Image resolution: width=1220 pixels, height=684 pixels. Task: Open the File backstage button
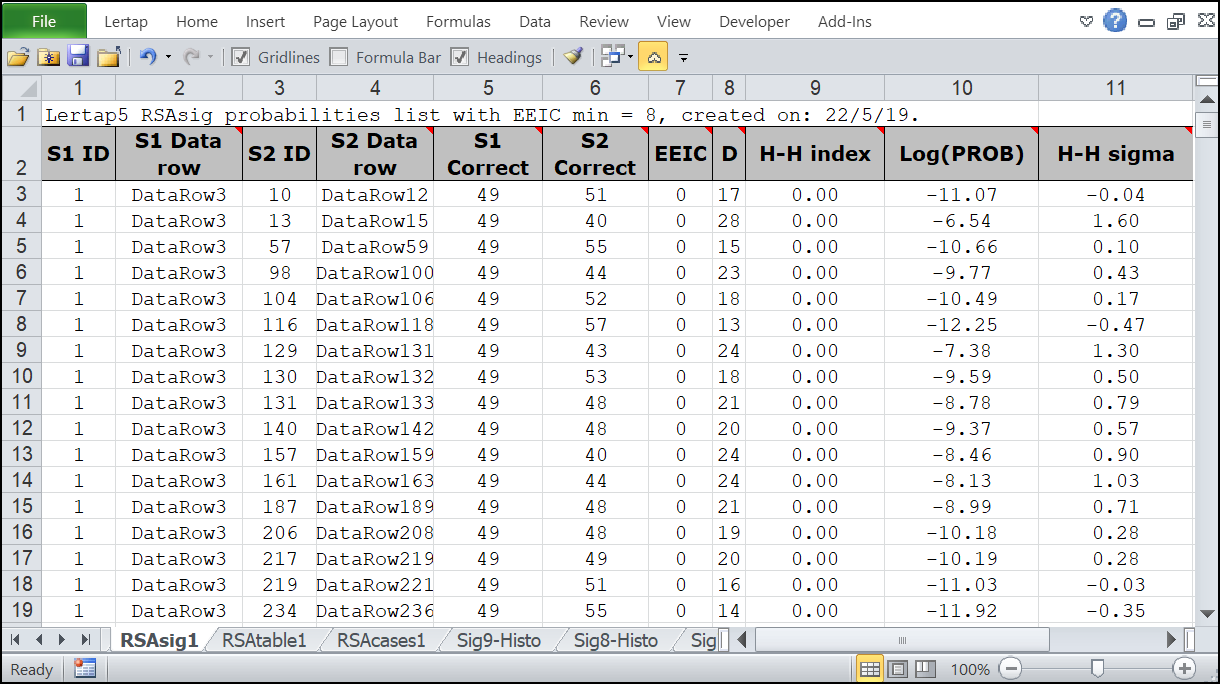pyautogui.click(x=44, y=21)
